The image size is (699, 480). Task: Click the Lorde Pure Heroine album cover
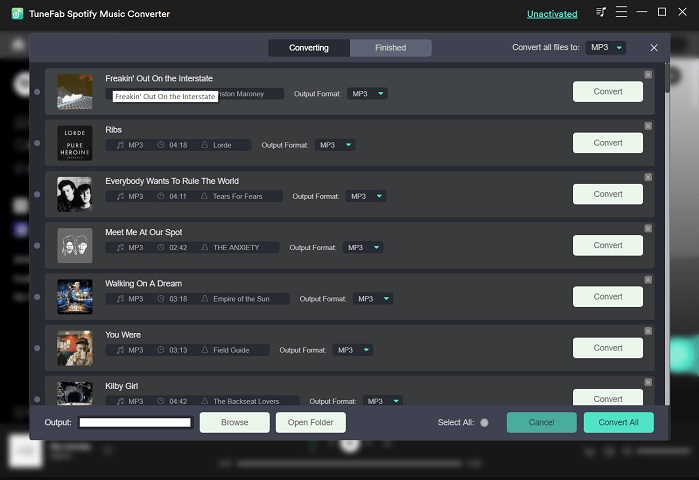(75, 143)
